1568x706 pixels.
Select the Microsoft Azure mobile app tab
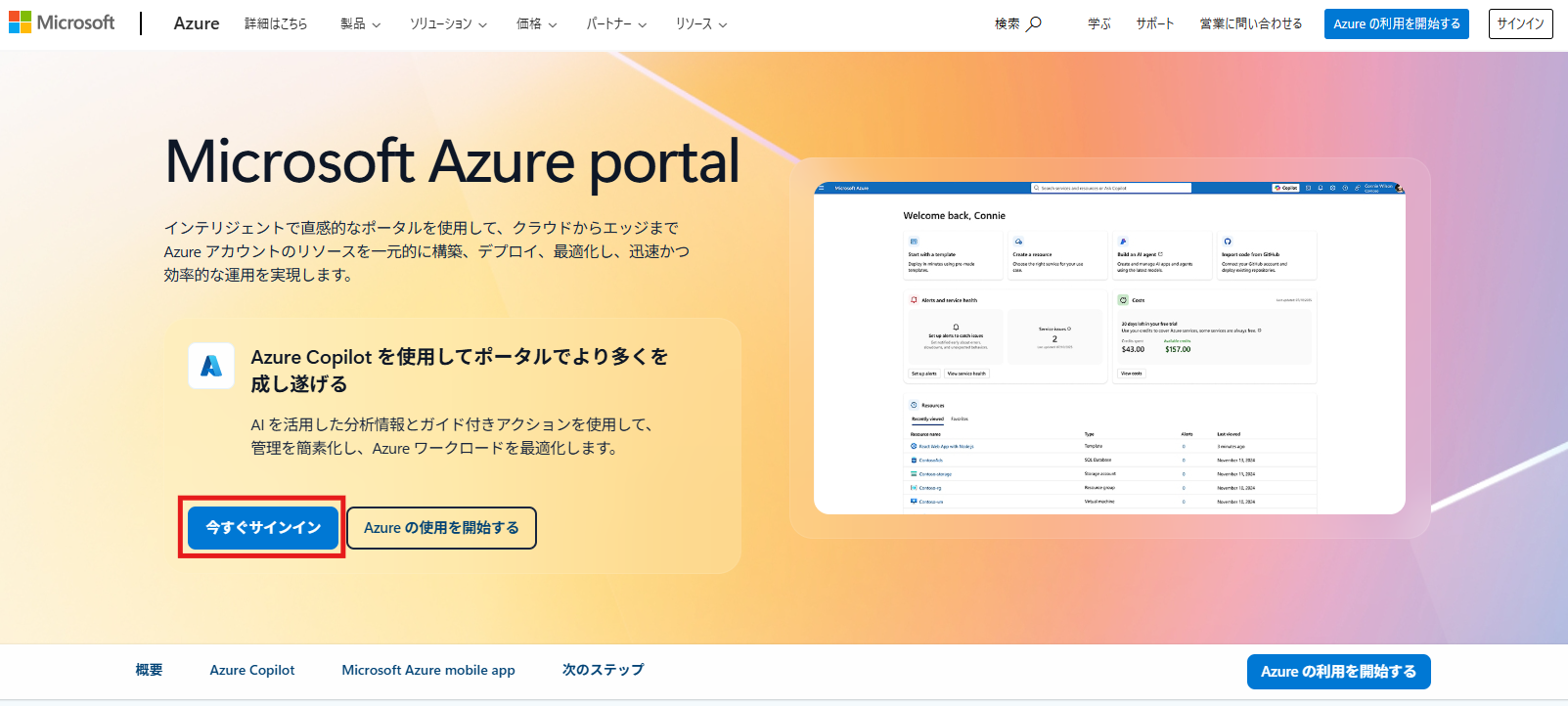[x=428, y=670]
